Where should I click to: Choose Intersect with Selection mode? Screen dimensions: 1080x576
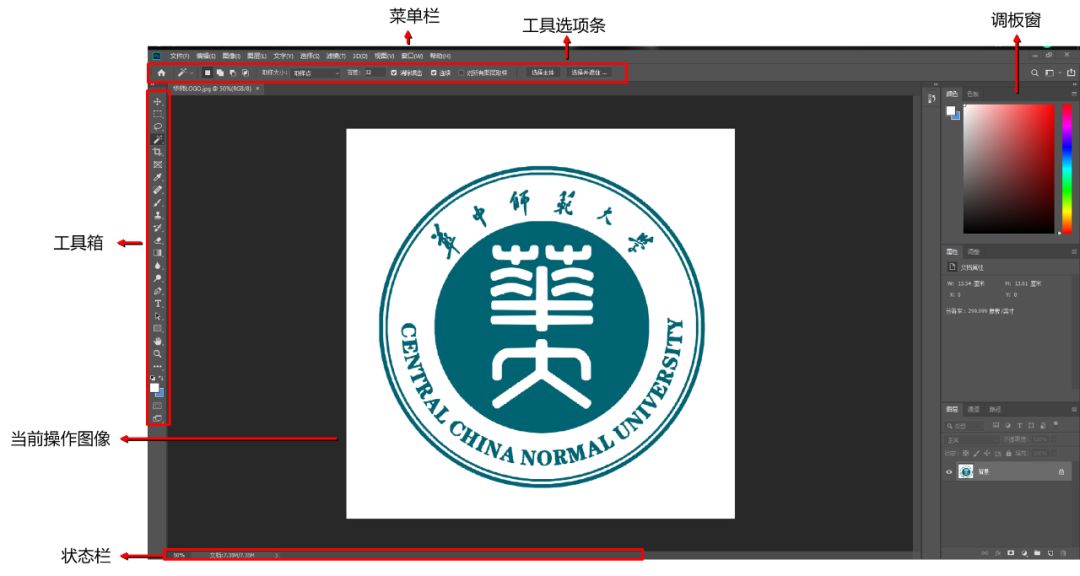[x=245, y=72]
